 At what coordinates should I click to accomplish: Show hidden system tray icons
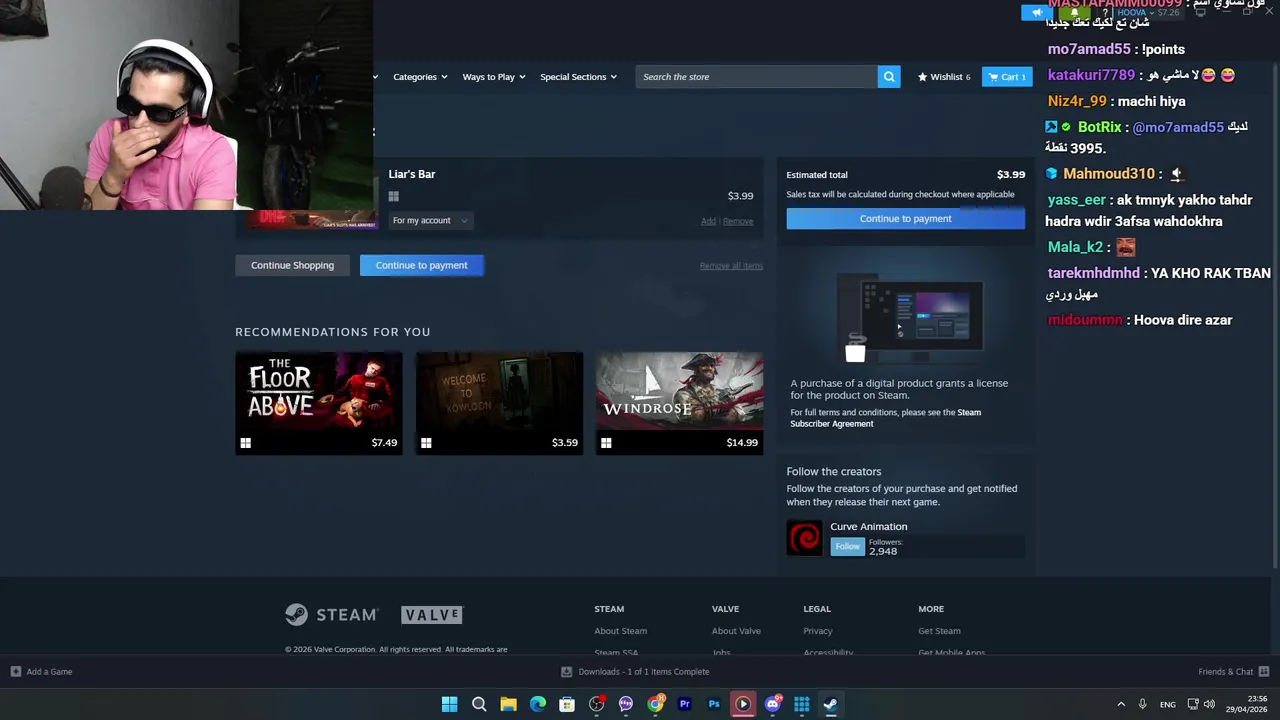(x=1121, y=704)
